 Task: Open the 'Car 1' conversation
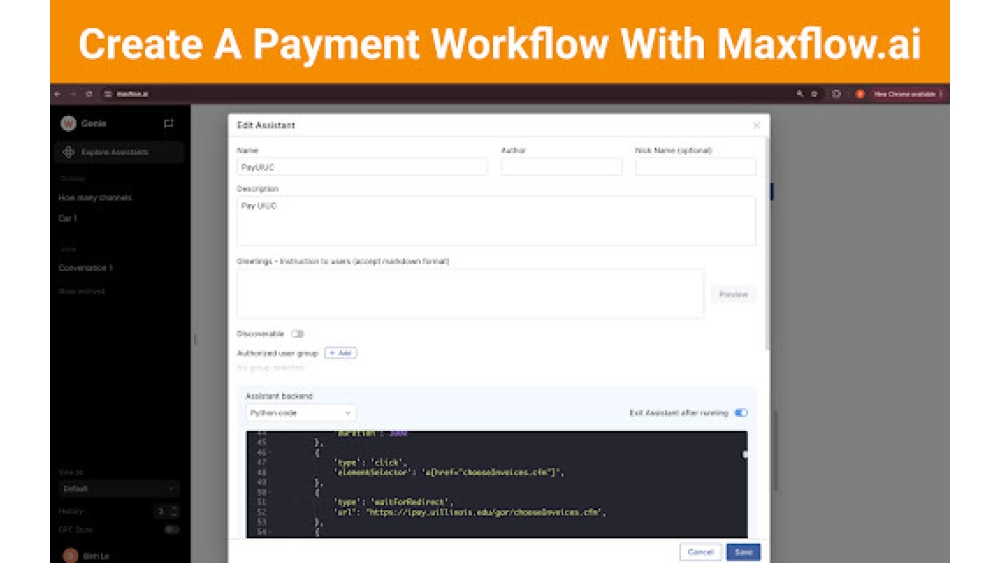coord(68,218)
